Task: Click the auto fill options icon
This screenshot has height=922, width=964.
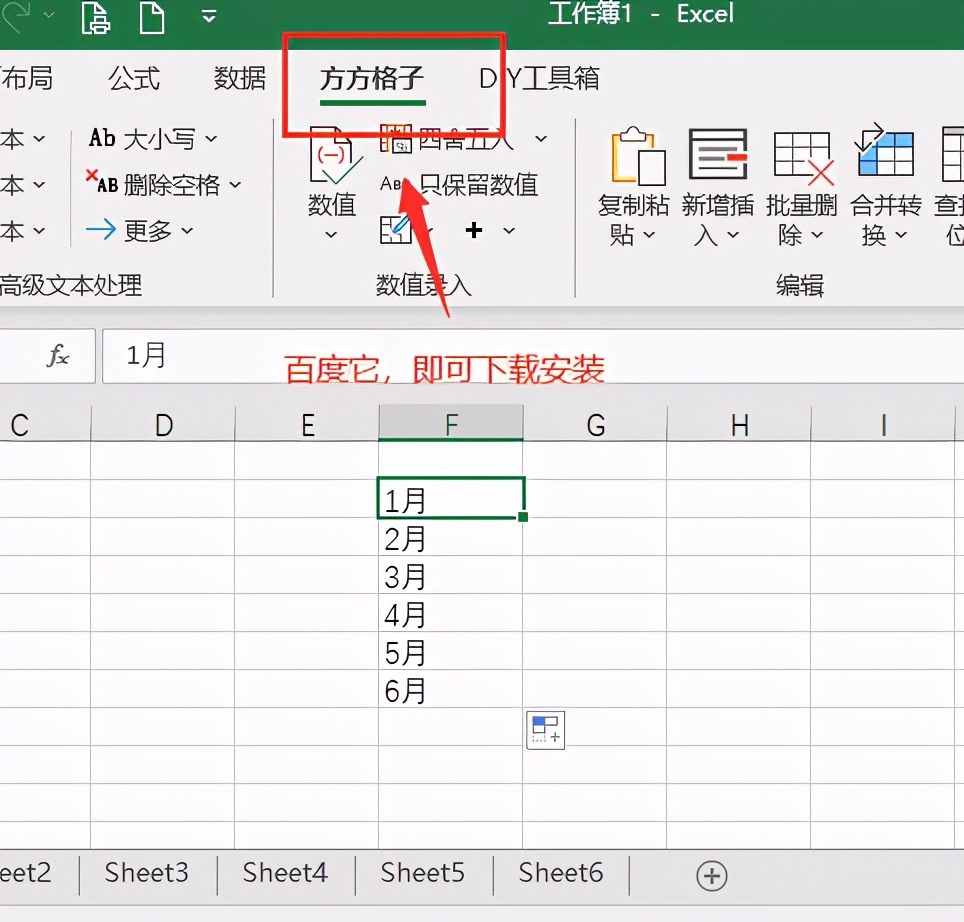Action: 545,730
